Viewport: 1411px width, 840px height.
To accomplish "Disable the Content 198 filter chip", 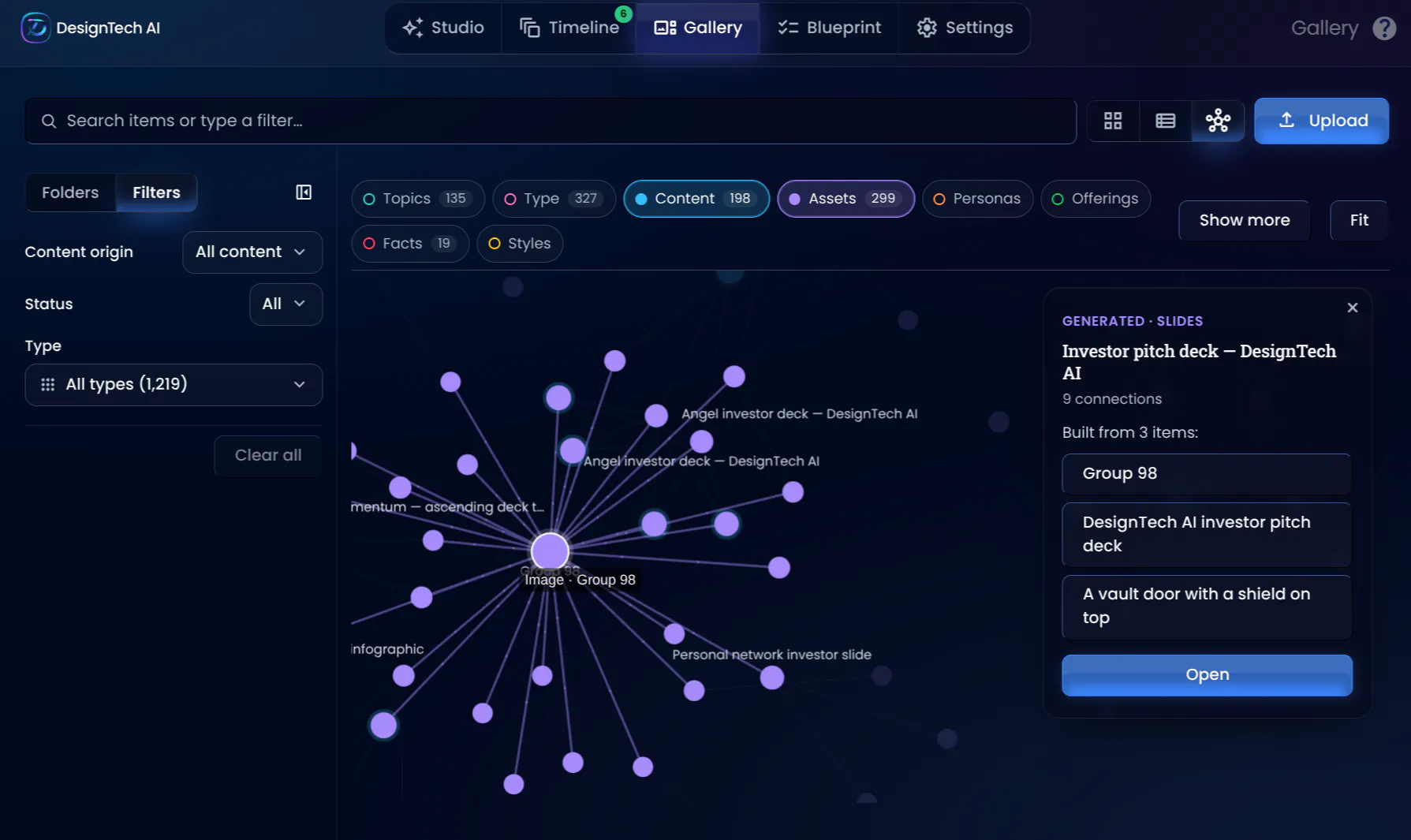I will coord(696,199).
